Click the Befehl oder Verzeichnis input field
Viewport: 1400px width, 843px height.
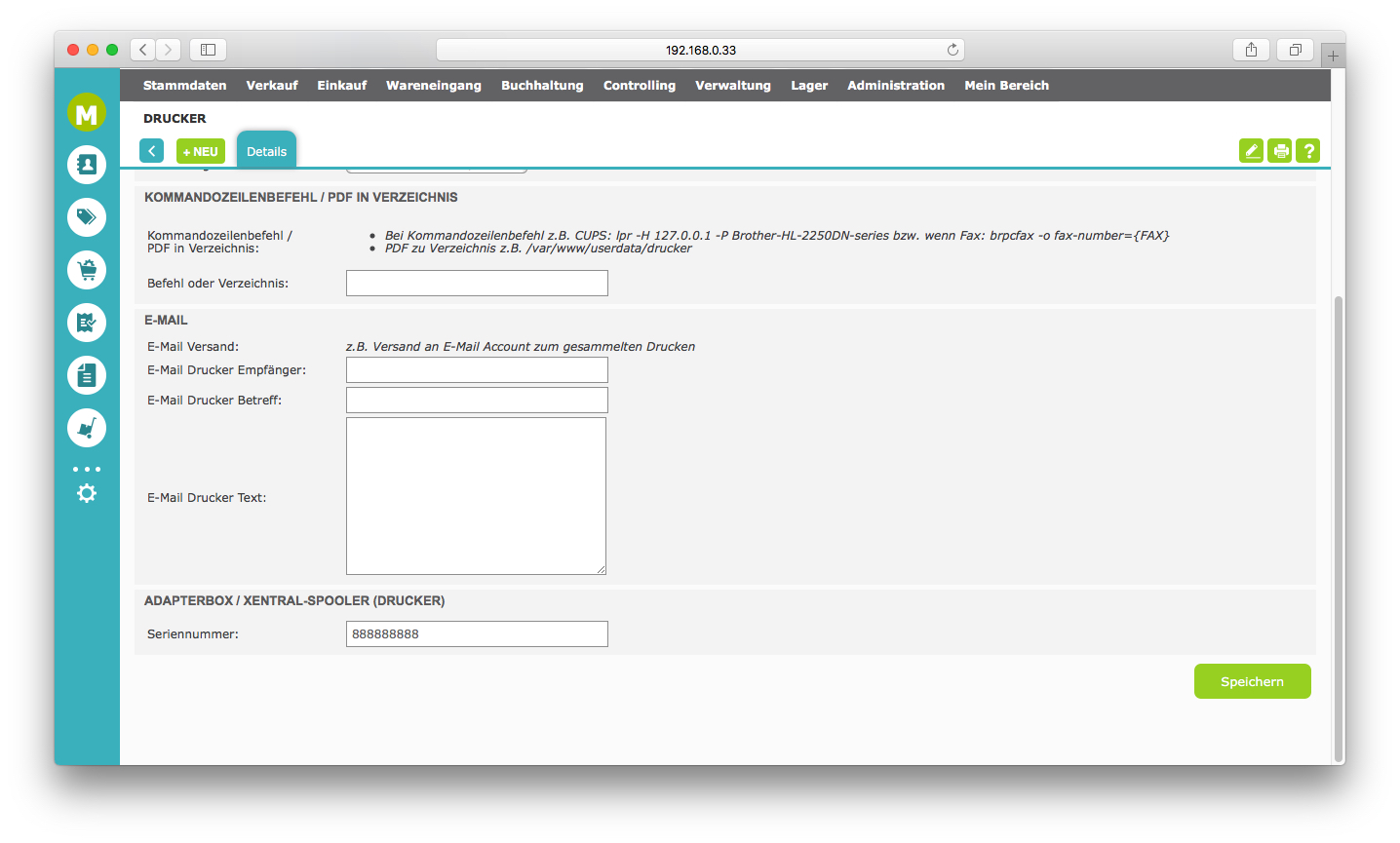click(x=477, y=284)
